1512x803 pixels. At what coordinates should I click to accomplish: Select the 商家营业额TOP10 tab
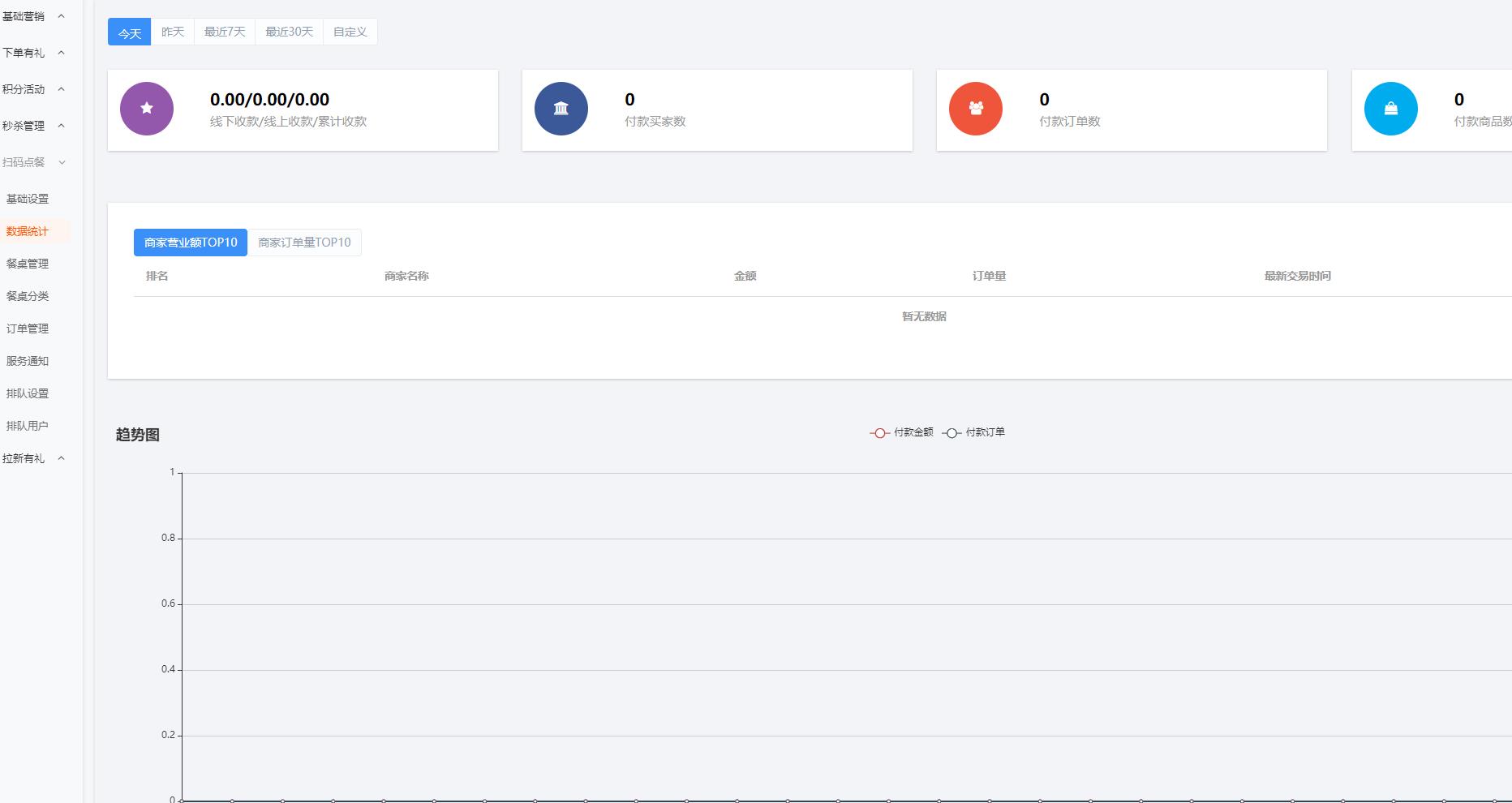191,243
